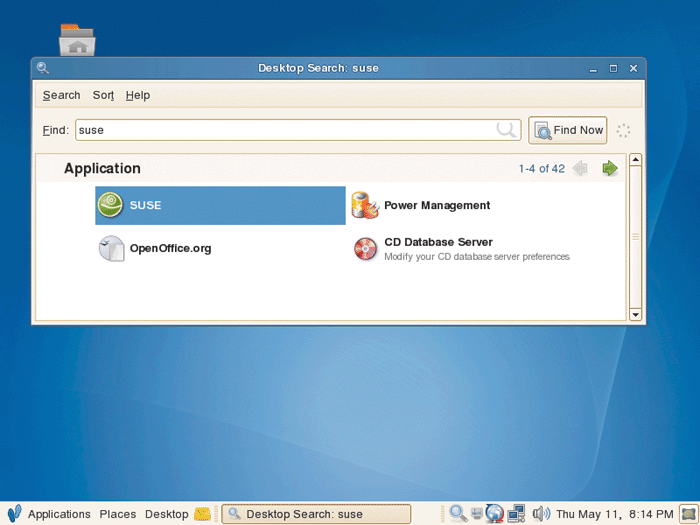Screen dimensions: 700x525
Task: Click the Application category heading
Action: [102, 168]
